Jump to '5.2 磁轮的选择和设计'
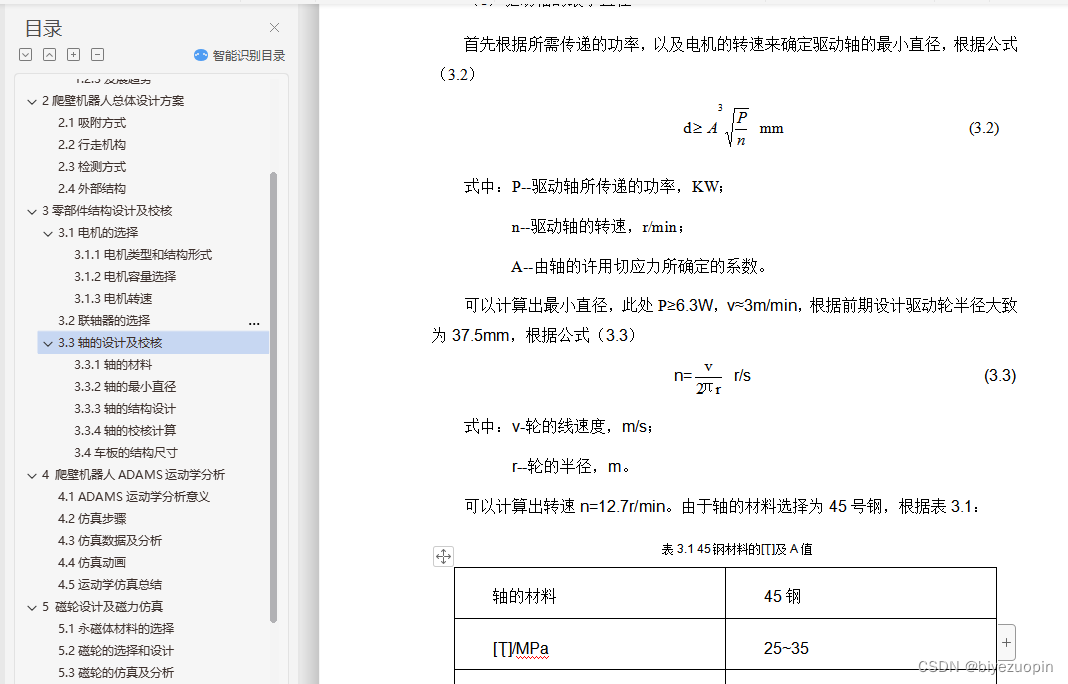The width and height of the screenshot is (1068, 684). (x=116, y=651)
